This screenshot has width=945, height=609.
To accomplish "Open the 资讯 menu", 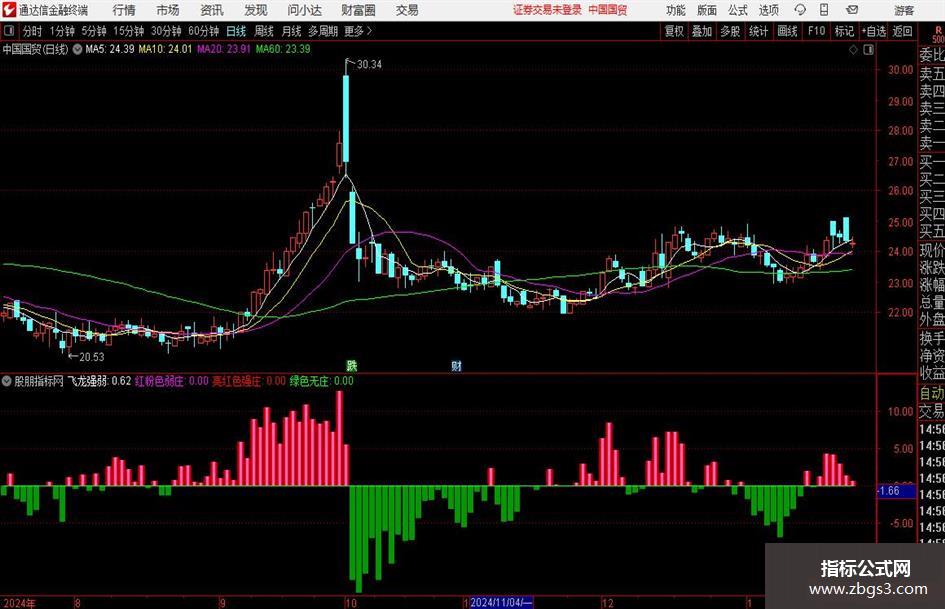I will 212,10.
